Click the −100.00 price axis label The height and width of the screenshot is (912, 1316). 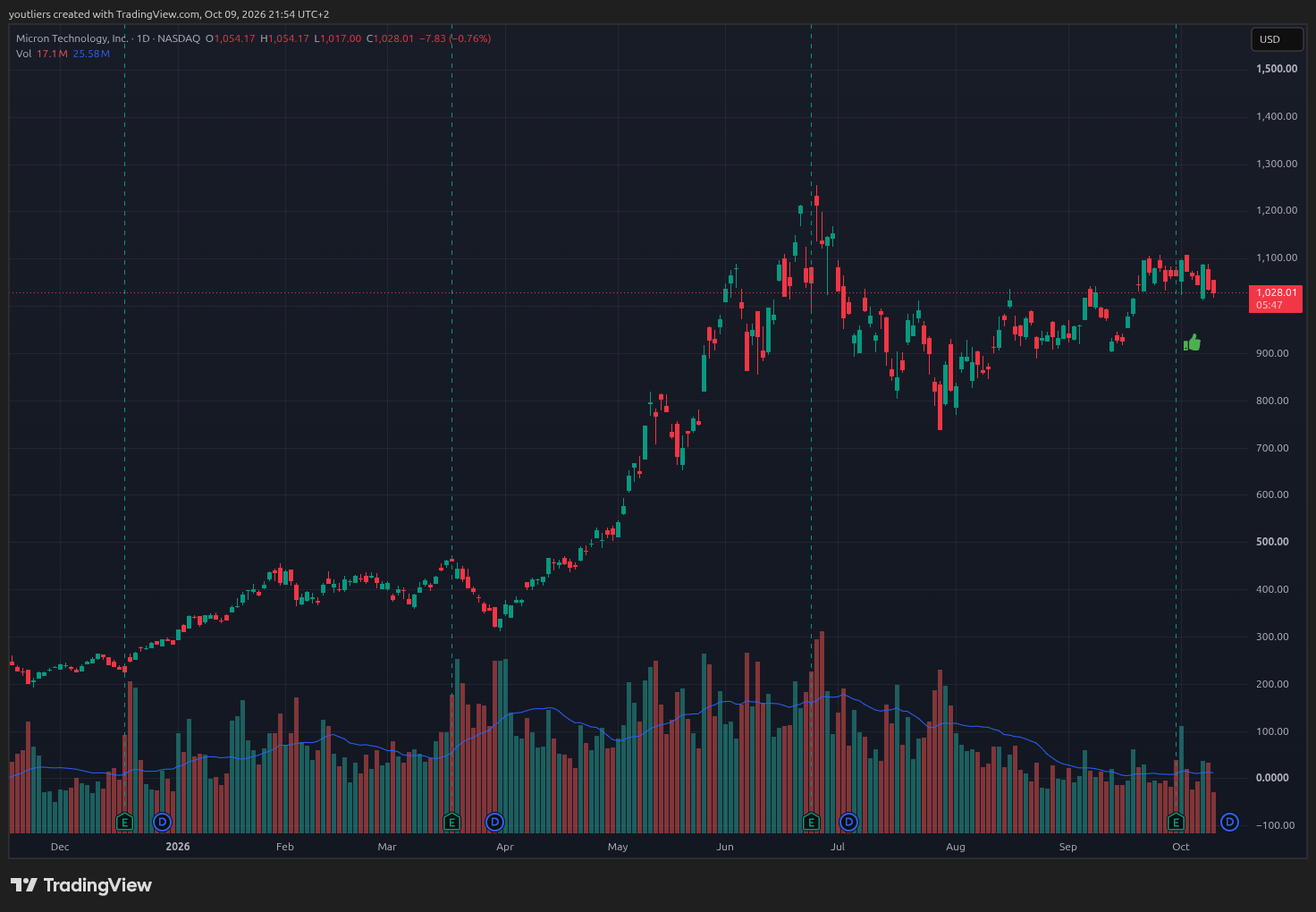tap(1275, 825)
